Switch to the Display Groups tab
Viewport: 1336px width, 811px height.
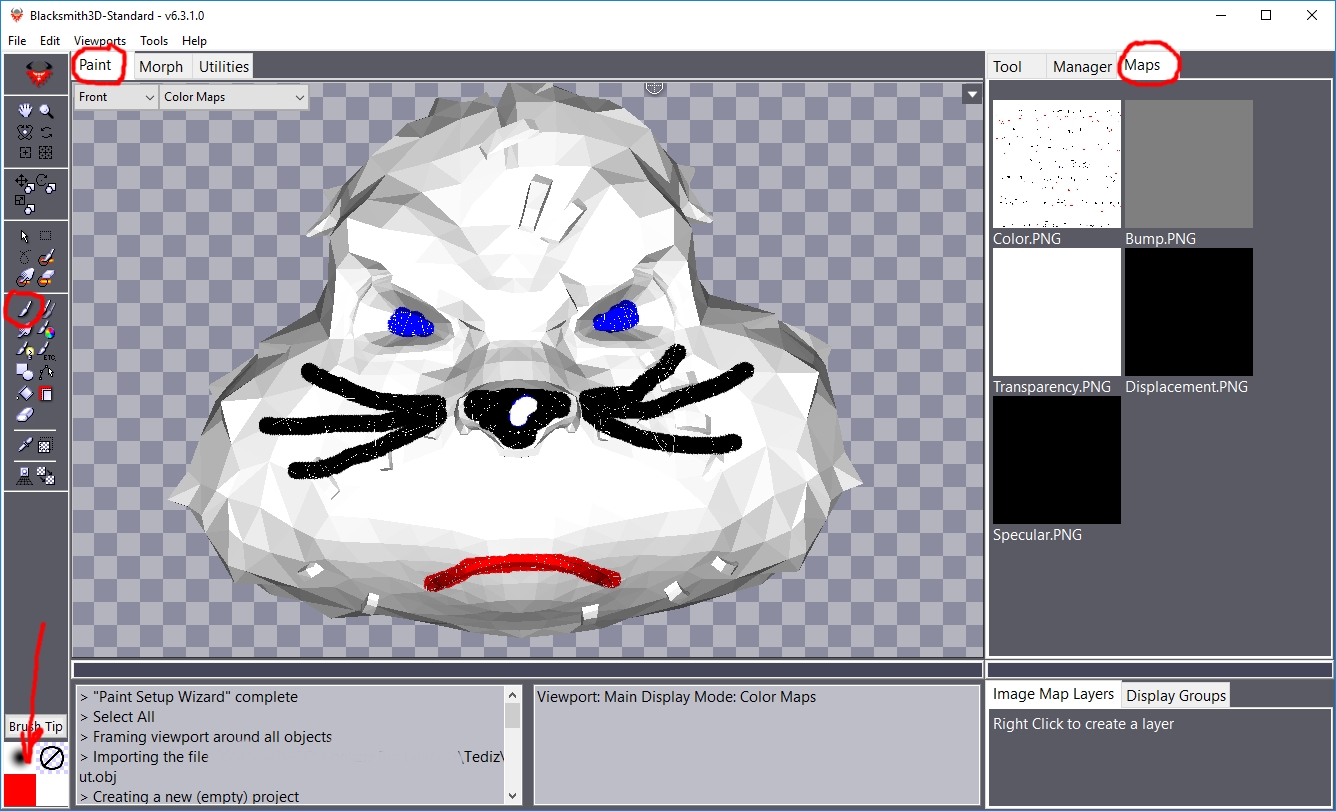click(1176, 695)
